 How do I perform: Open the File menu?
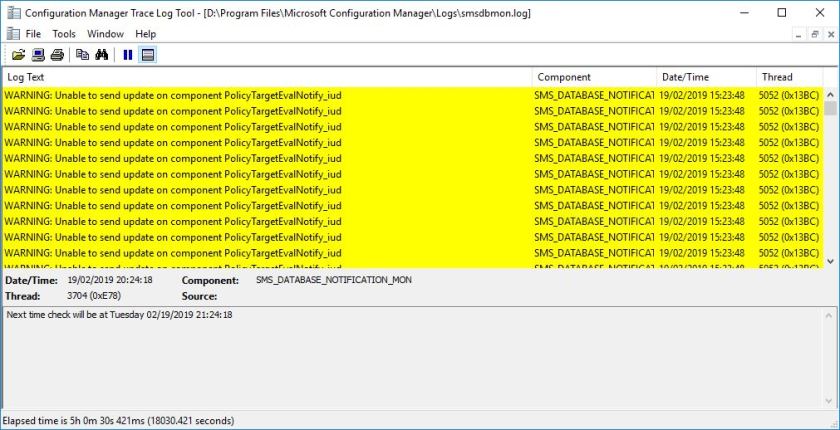point(33,34)
